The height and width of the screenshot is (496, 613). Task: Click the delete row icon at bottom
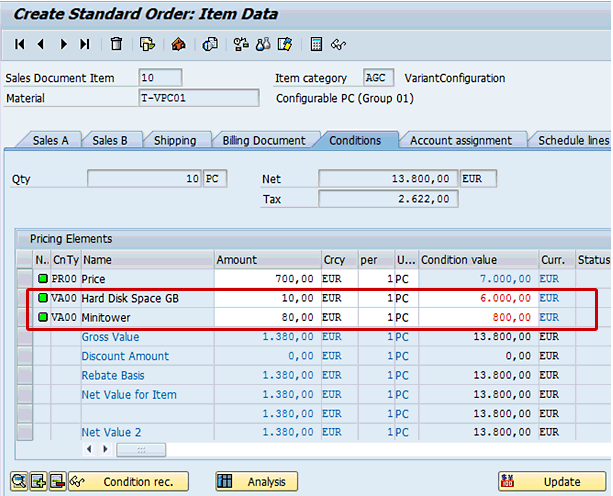(x=57, y=482)
